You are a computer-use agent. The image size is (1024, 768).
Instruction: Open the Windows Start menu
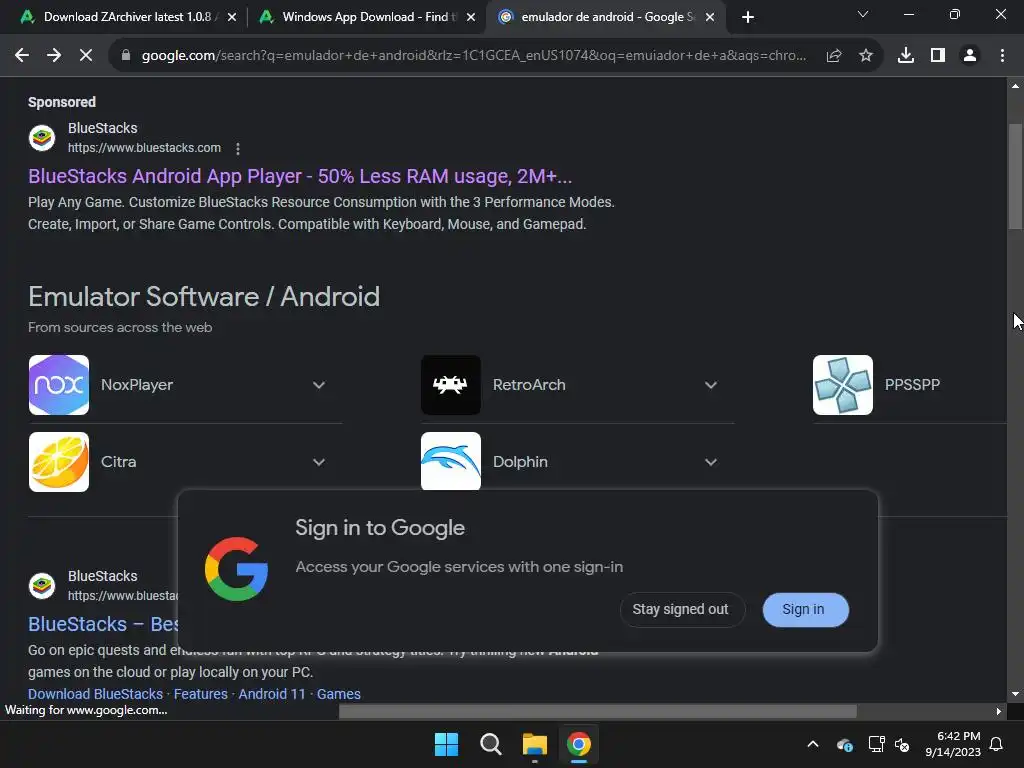point(447,744)
